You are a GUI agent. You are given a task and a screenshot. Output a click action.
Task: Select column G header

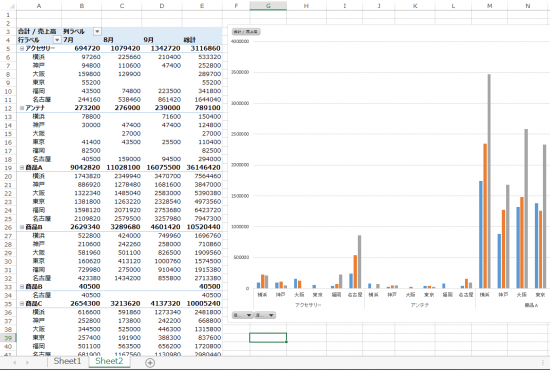[268, 6]
